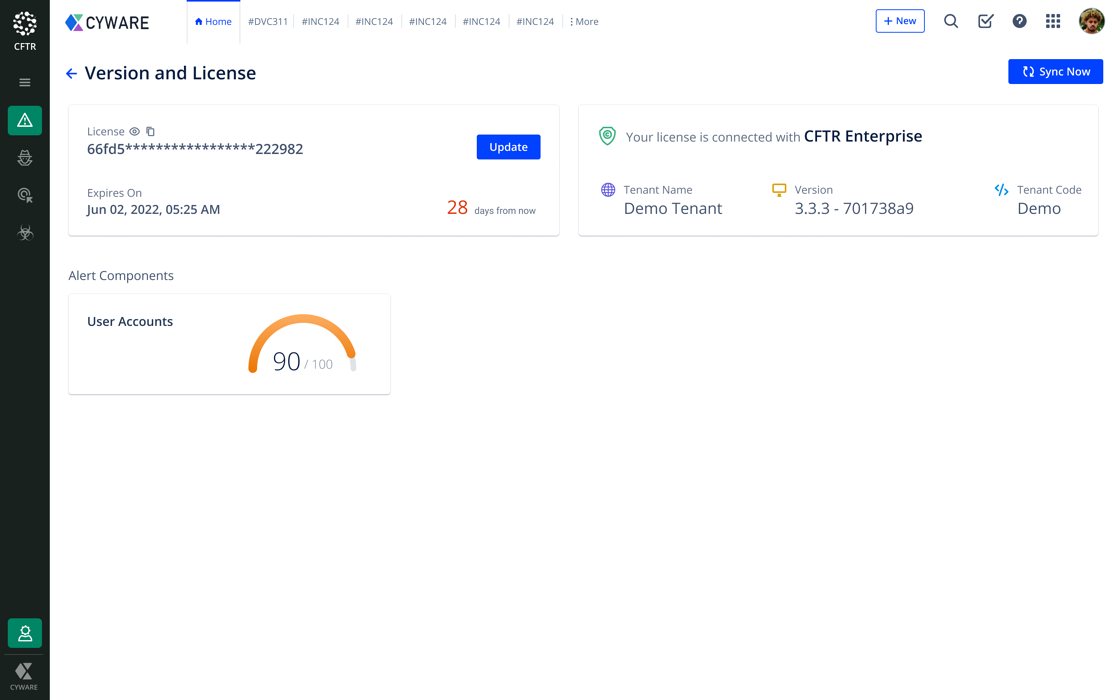Screen dimensions: 1120x700
Task: Switch to the Home tab
Action: 213,22
